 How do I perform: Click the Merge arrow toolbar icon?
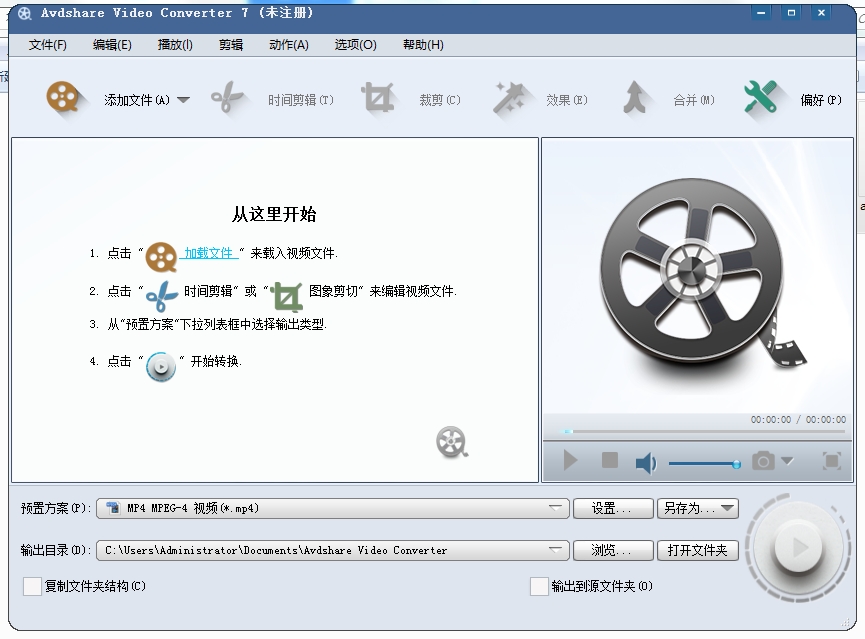click(x=634, y=97)
